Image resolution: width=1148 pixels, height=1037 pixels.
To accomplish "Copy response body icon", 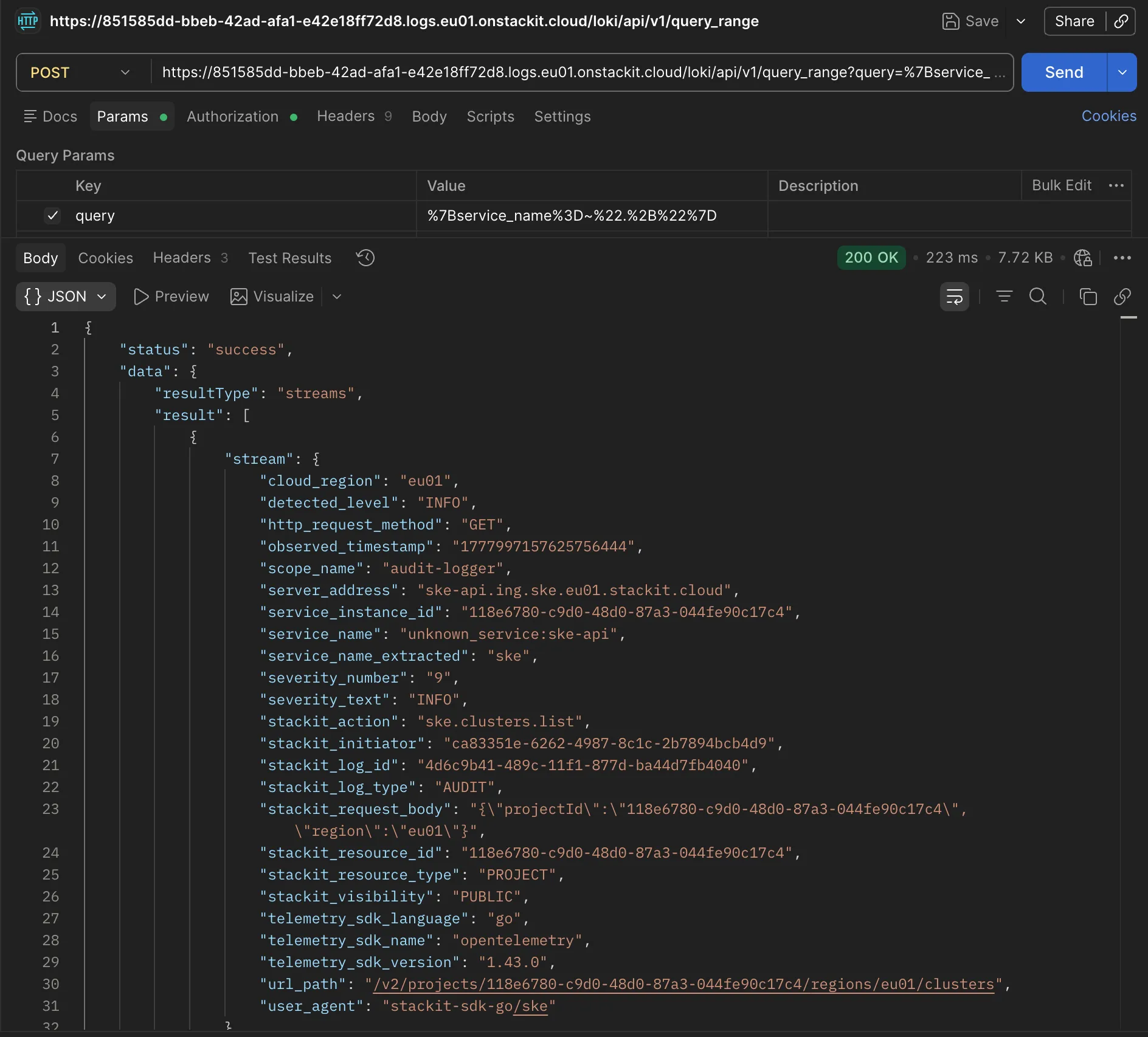I will (x=1088, y=296).
